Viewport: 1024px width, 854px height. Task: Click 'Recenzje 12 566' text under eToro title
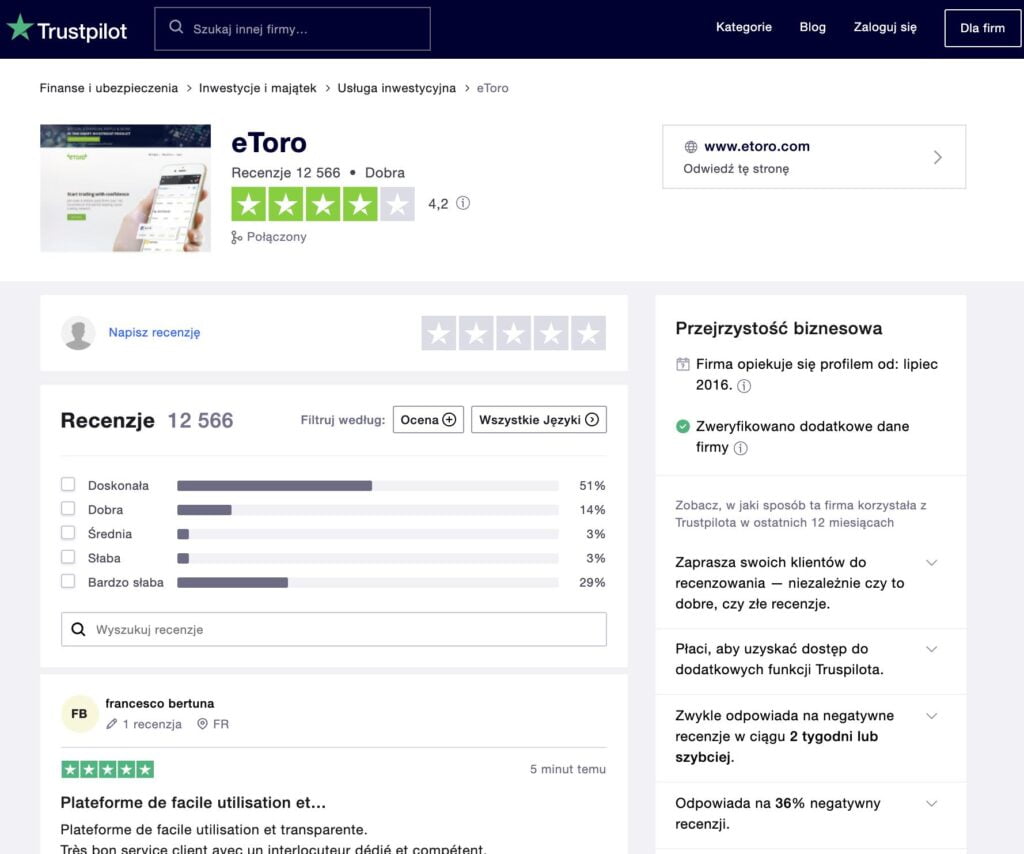click(x=285, y=173)
